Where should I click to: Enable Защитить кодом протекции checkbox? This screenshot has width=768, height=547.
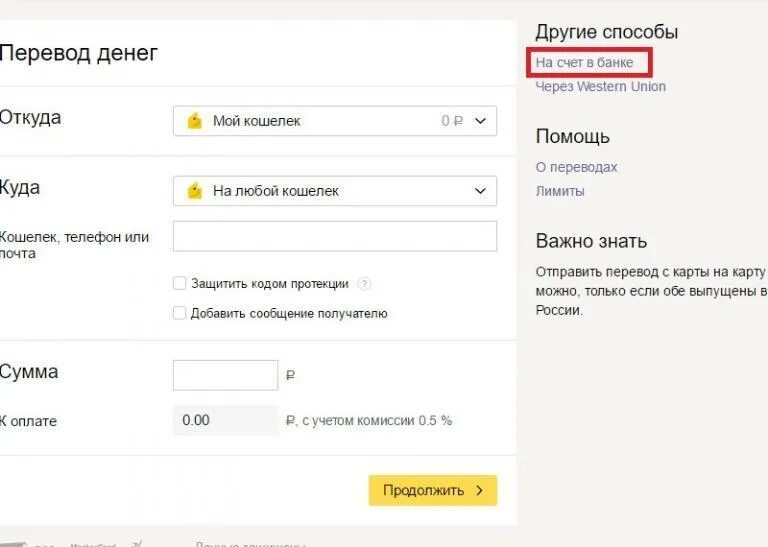click(179, 283)
